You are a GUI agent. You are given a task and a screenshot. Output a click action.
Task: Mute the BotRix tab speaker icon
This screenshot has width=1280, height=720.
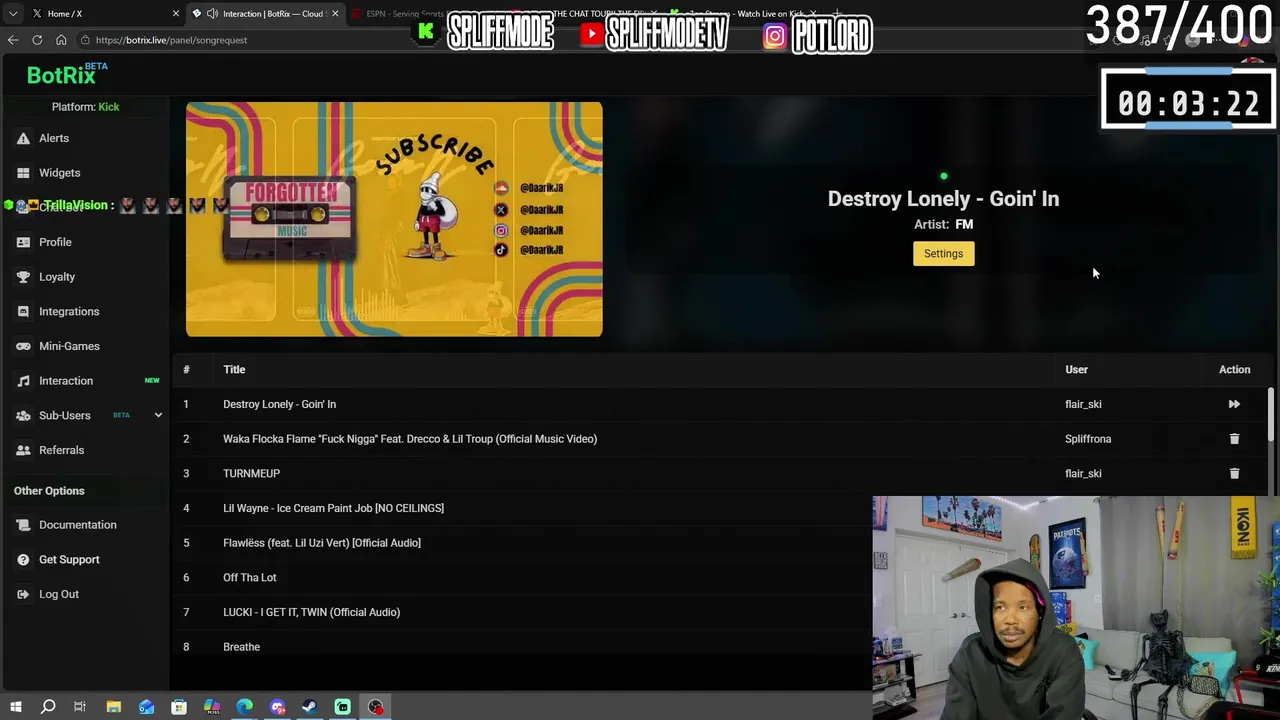(x=213, y=14)
